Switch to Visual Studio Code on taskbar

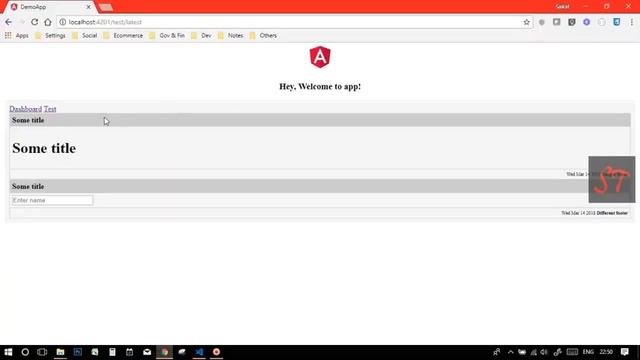pos(199,352)
